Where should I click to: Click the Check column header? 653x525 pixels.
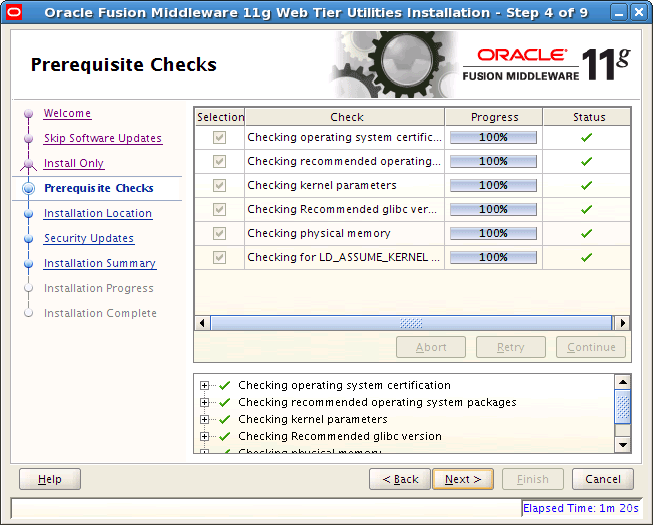tap(345, 117)
